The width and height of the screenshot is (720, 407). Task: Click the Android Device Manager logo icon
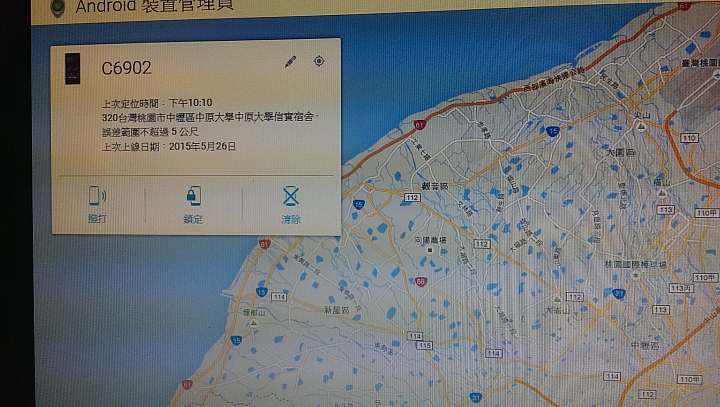[x=57, y=8]
